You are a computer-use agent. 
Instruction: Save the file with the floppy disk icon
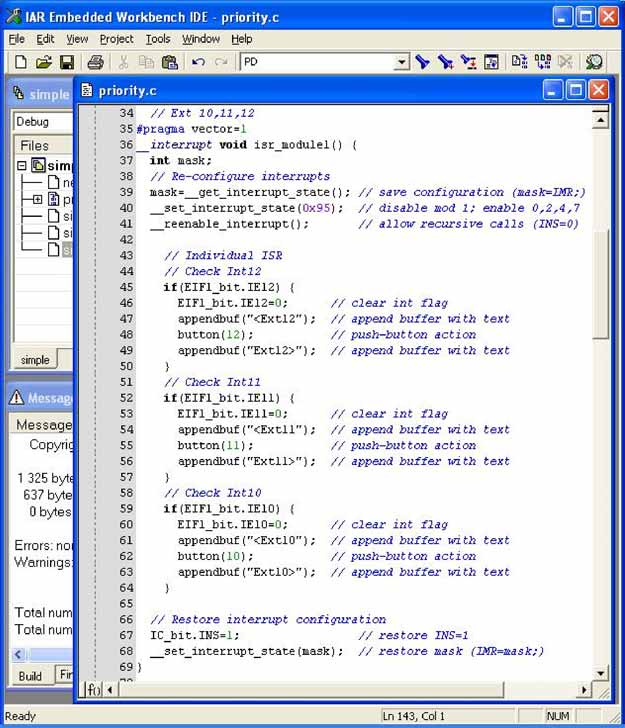(x=66, y=62)
